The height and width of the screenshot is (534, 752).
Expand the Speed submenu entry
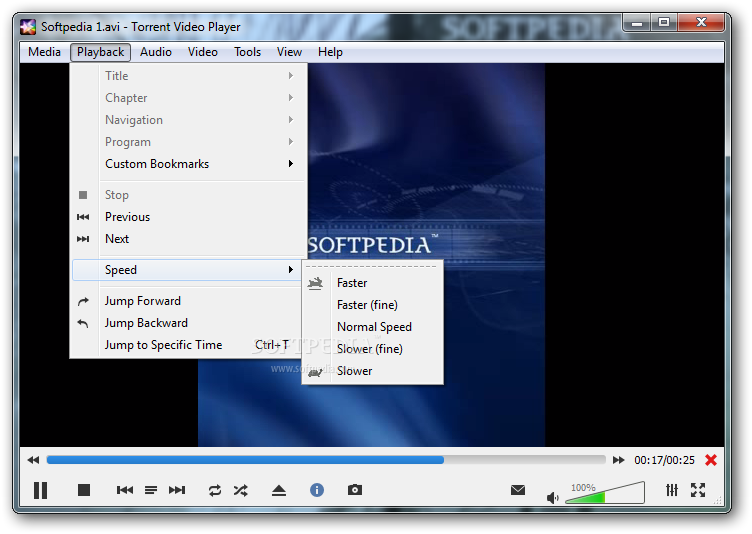189,270
